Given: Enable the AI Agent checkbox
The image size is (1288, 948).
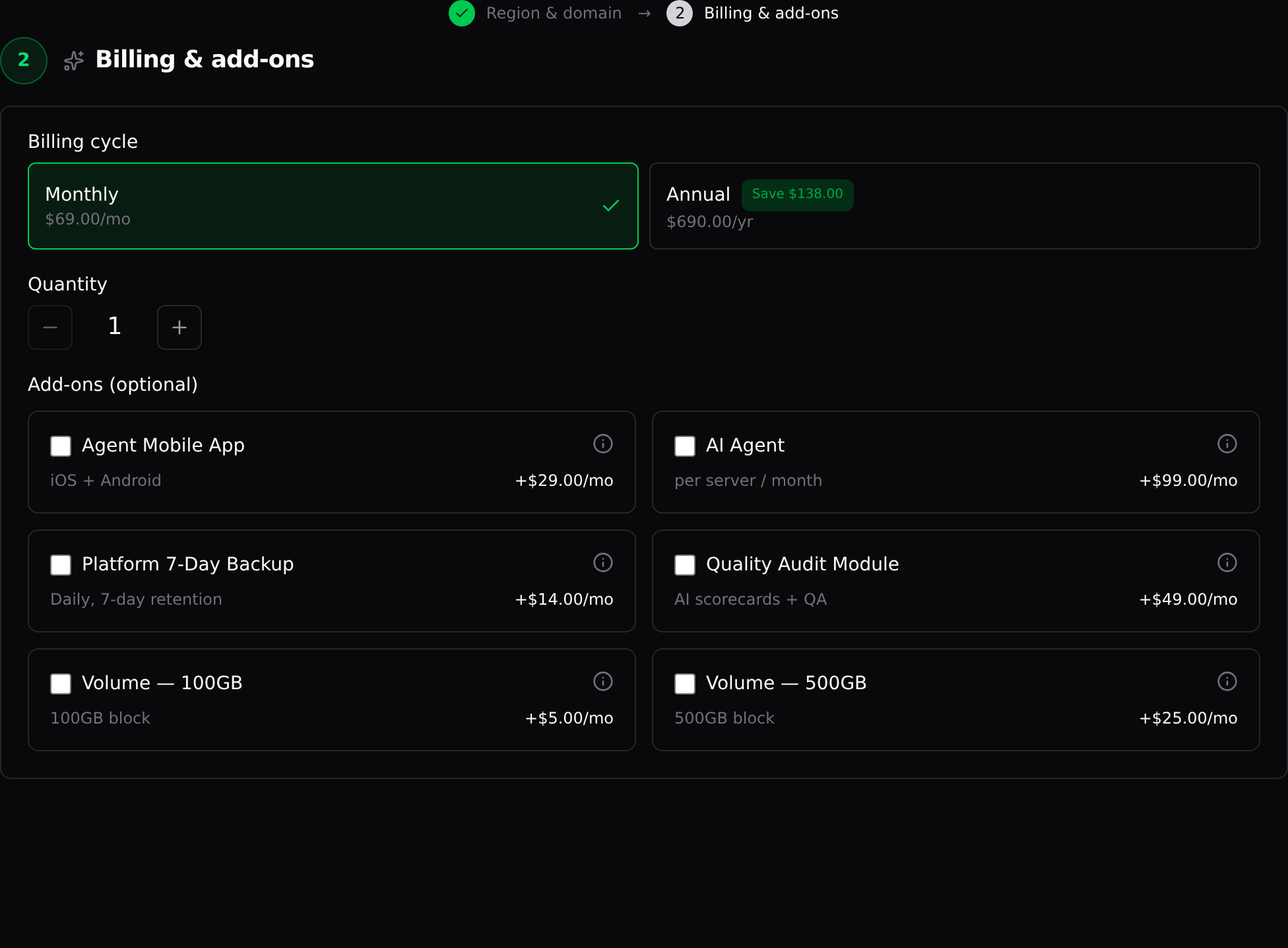Looking at the screenshot, I should pos(685,446).
